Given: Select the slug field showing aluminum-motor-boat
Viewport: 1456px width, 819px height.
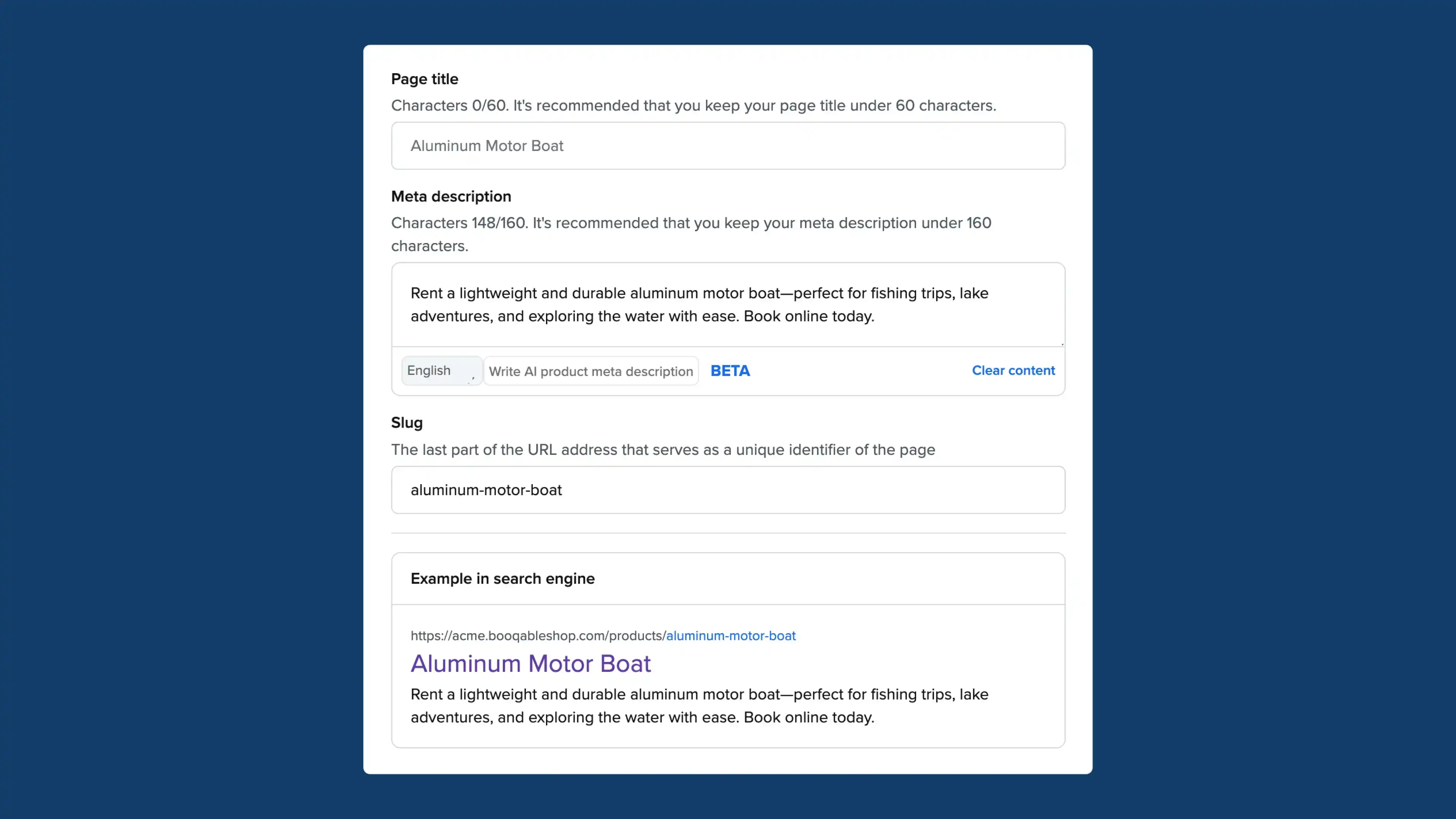Looking at the screenshot, I should coord(728,490).
